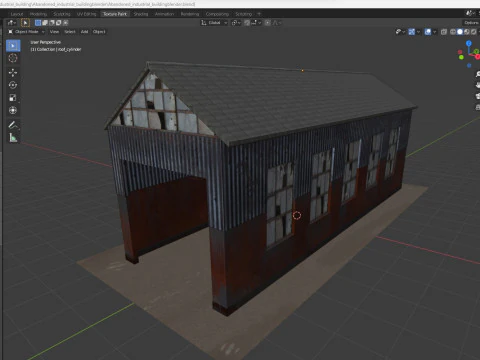Toggle viewport overlays display
Screen dimensions: 480x360
(x=428, y=32)
